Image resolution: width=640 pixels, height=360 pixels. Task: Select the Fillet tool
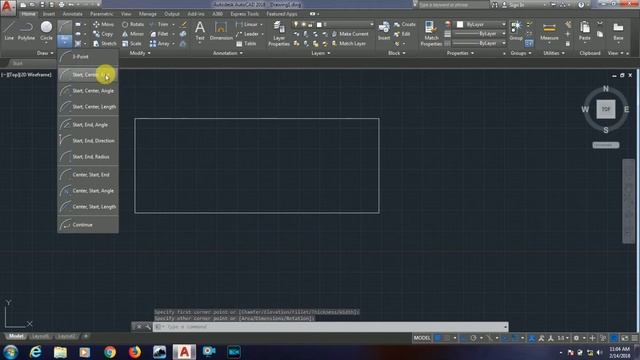pyautogui.click(x=159, y=34)
